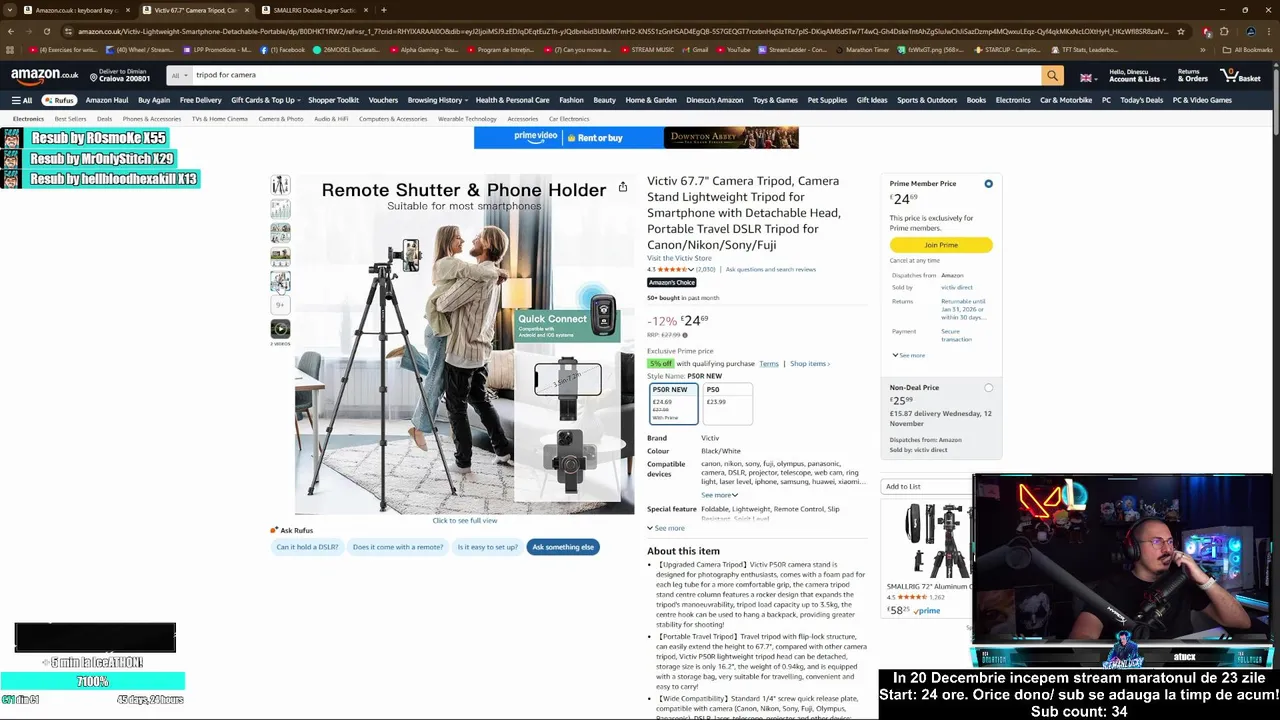Click the Prime Video Downton Abbey banner

(x=636, y=138)
